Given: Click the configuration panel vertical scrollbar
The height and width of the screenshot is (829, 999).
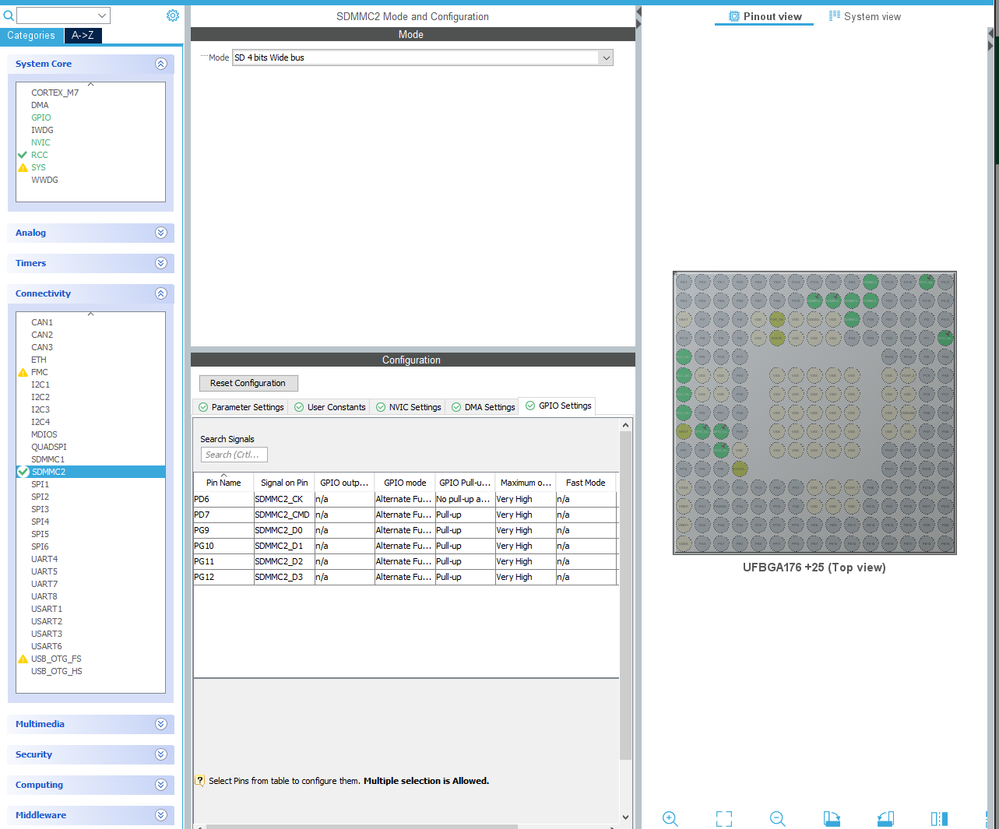Looking at the screenshot, I should pyautogui.click(x=626, y=596).
